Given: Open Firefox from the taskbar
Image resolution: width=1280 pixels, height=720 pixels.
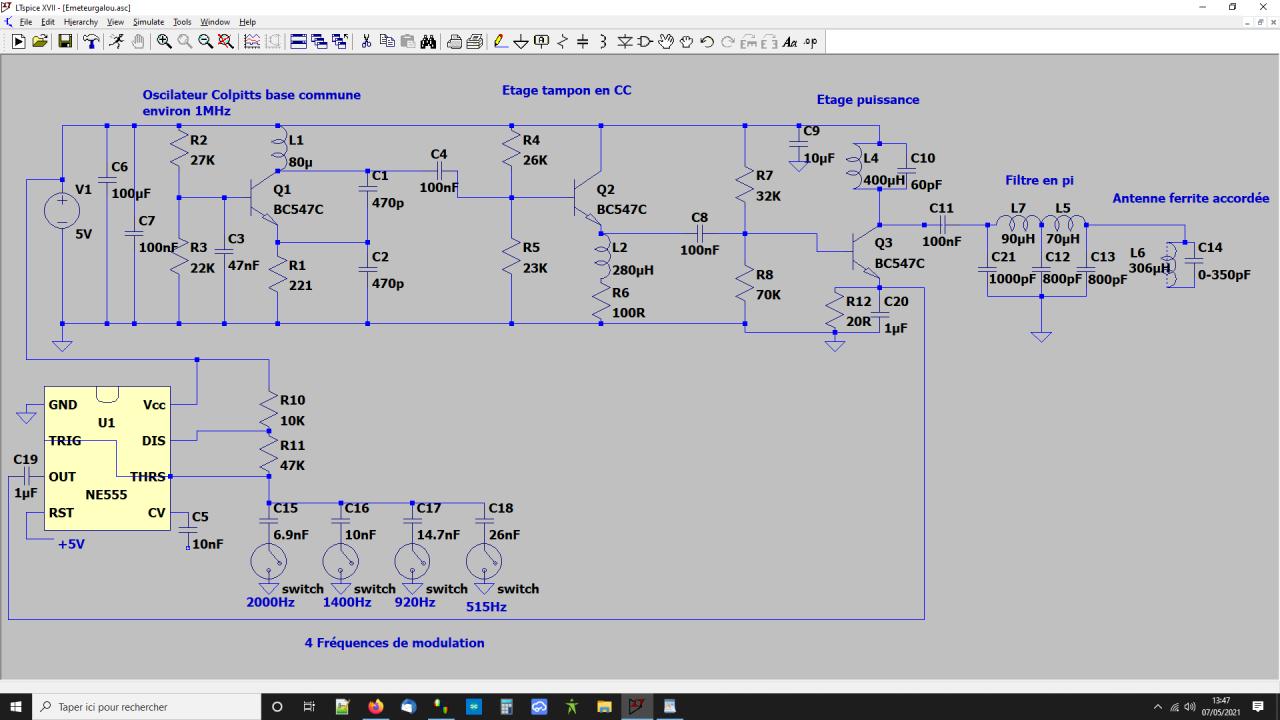Looking at the screenshot, I should click(x=376, y=706).
